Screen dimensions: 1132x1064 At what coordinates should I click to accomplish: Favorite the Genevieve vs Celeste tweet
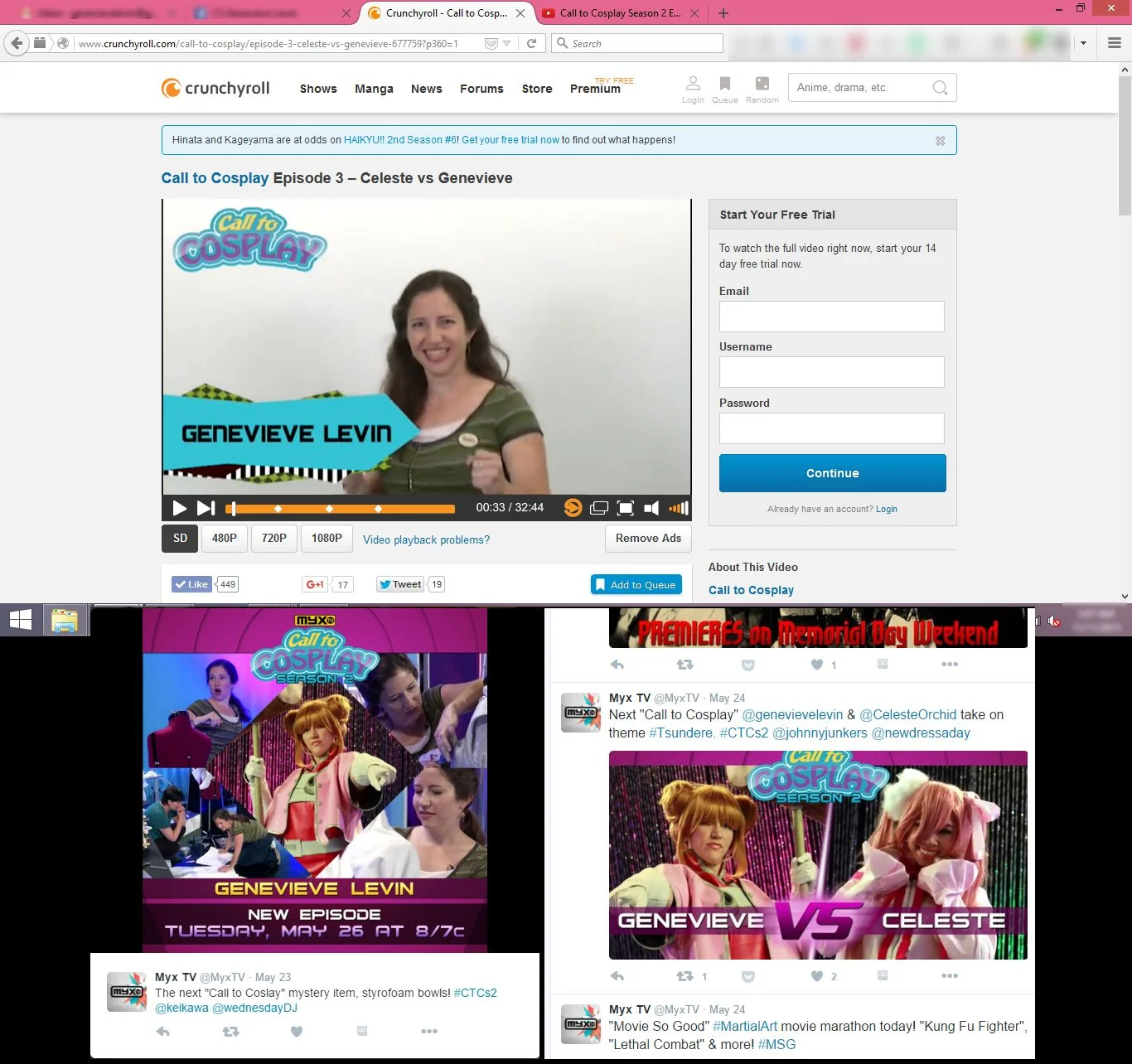[817, 976]
